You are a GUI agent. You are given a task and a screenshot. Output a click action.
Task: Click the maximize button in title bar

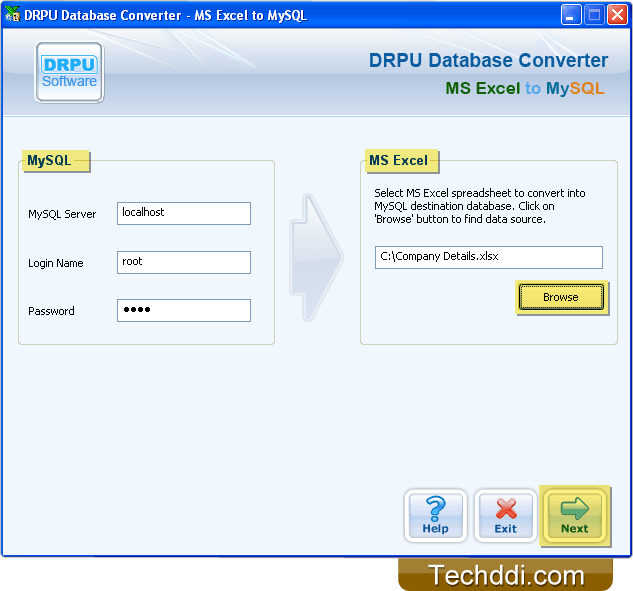(x=594, y=15)
